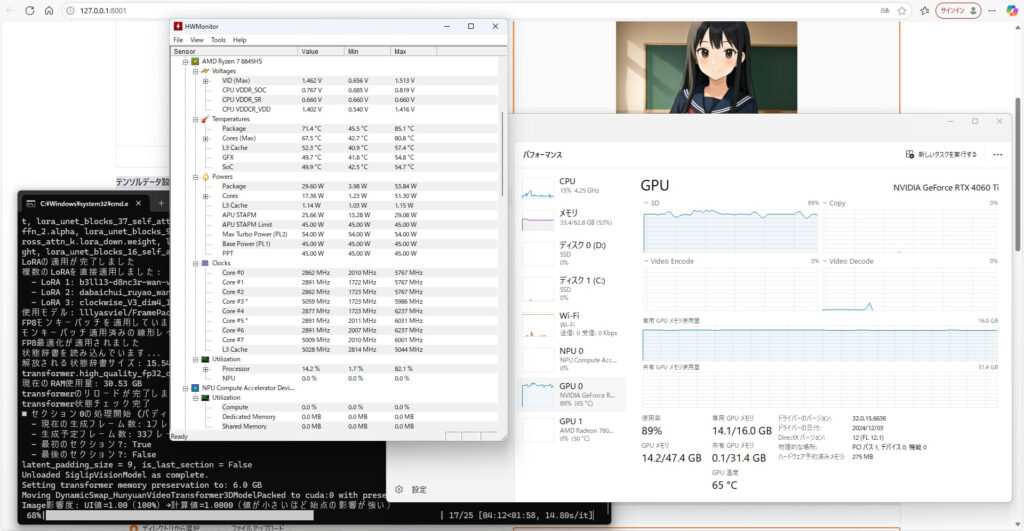Viewport: 1024px width, 531px height.
Task: Expand the Cores (Max) temperature row
Action: click(x=205, y=138)
